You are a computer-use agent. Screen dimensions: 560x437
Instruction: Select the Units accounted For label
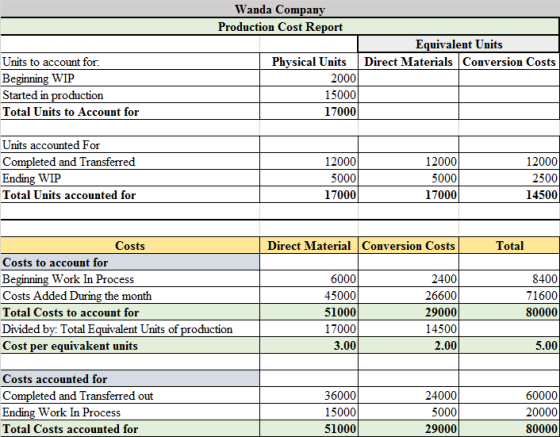tap(51, 145)
